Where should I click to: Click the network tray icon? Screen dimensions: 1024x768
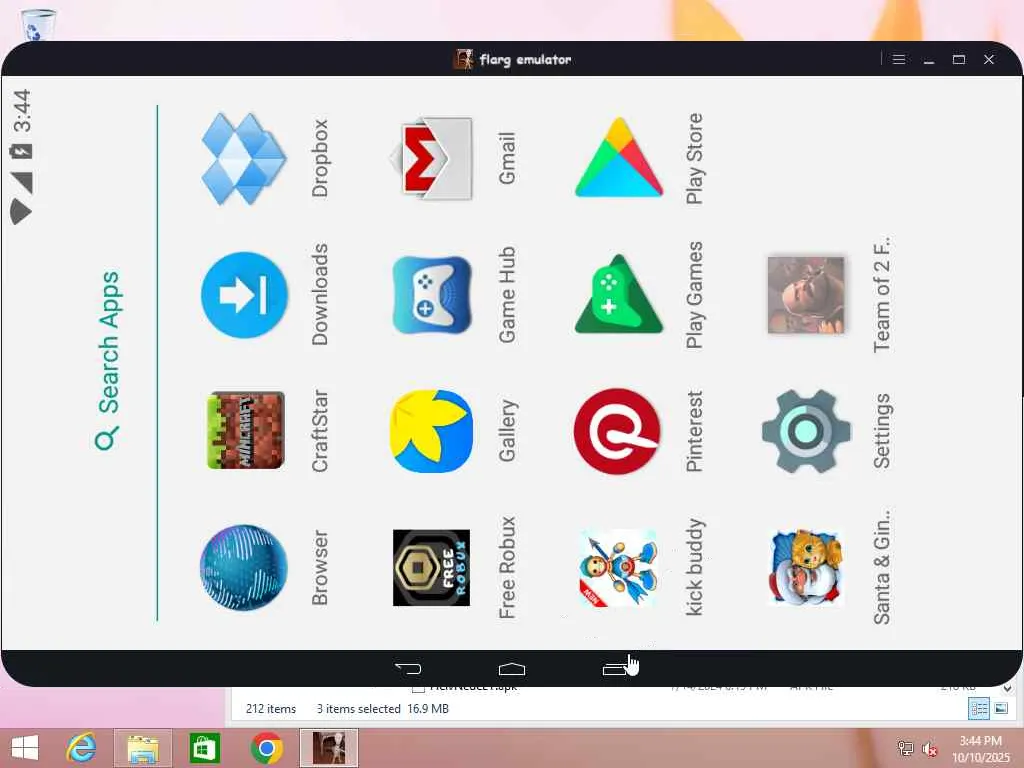click(x=905, y=748)
